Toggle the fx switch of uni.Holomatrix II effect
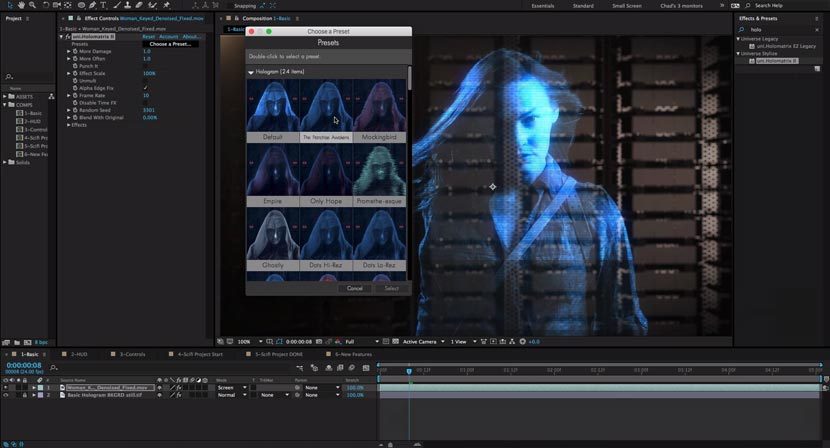This screenshot has height=448, width=830. [68, 37]
